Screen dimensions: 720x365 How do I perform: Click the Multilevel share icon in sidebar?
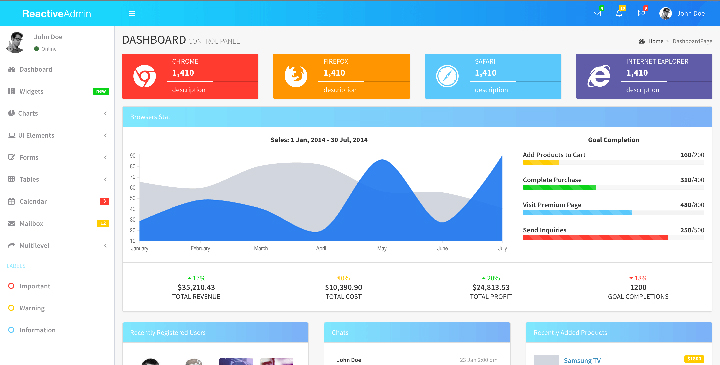click(11, 246)
